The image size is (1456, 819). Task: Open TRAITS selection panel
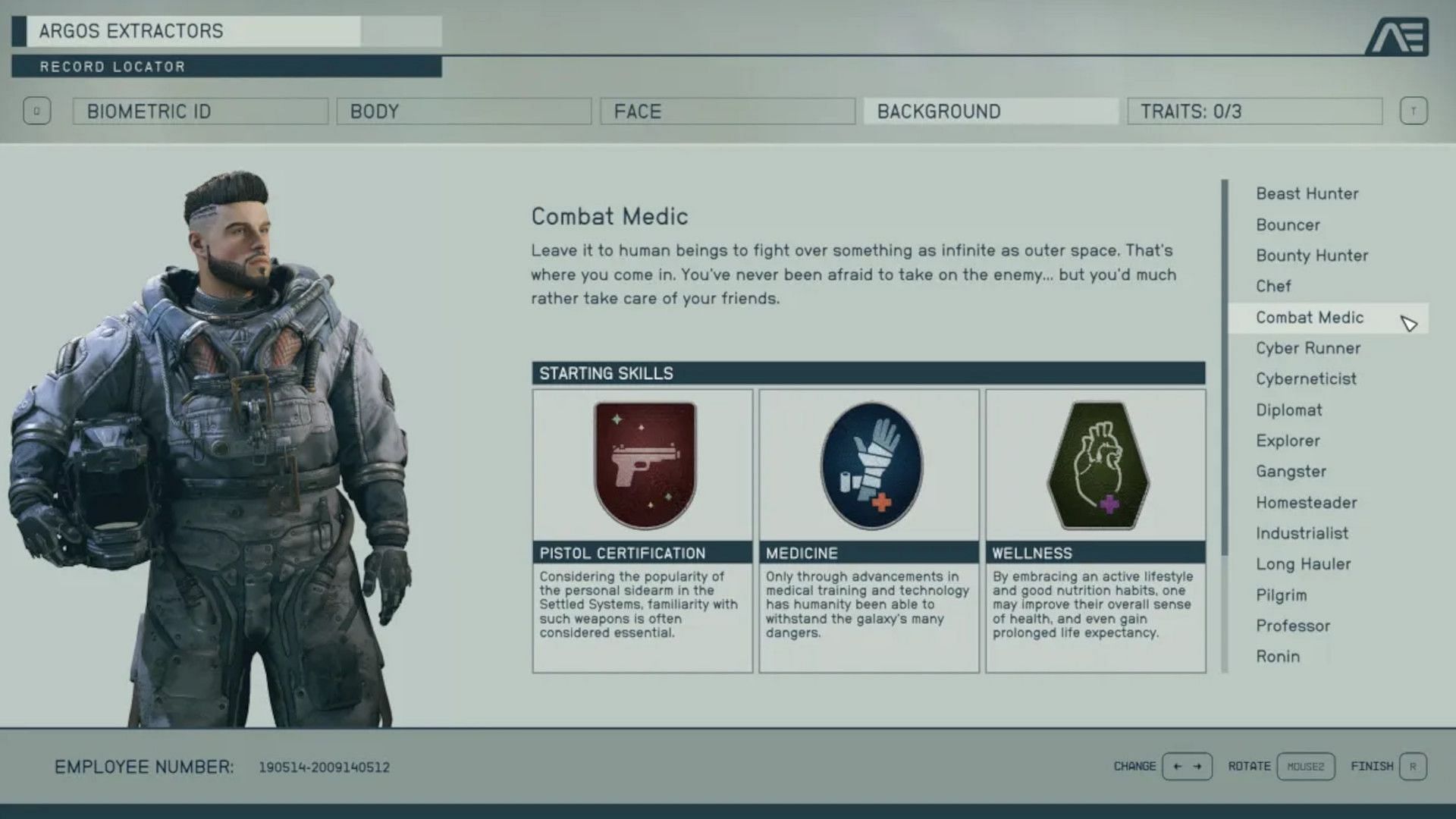pos(1254,111)
